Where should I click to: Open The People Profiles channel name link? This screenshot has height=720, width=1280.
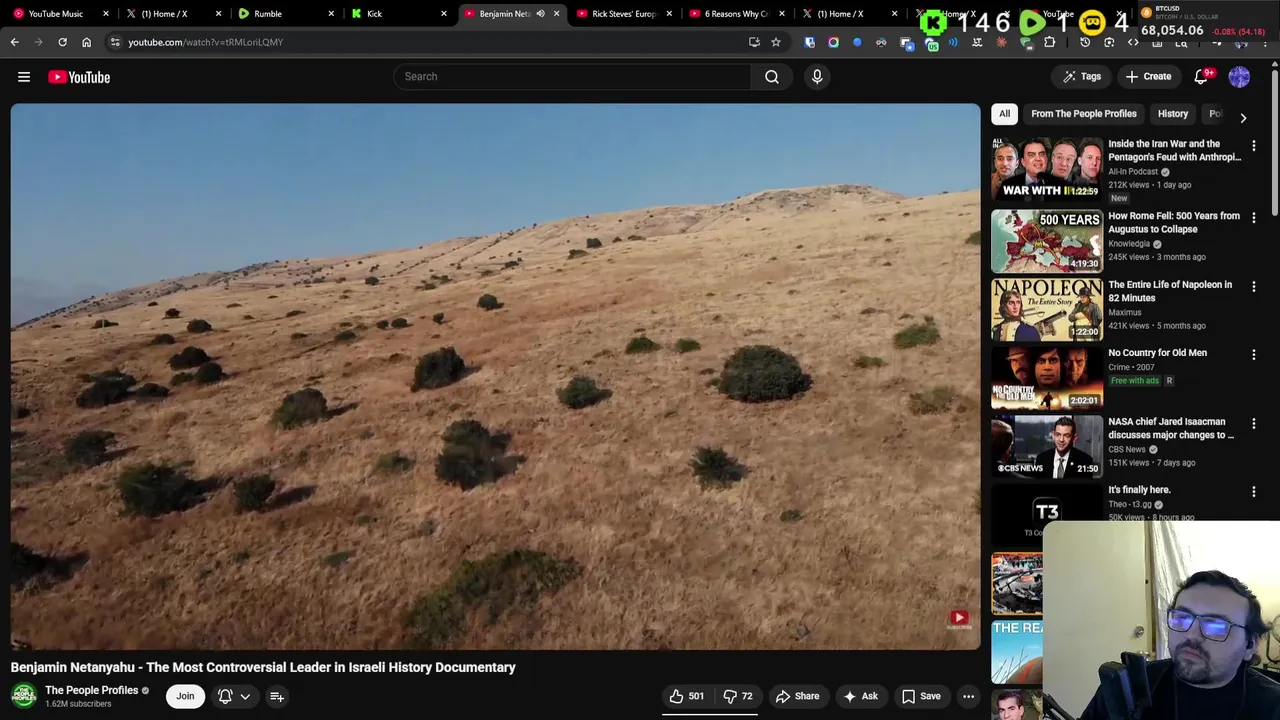[x=91, y=690]
